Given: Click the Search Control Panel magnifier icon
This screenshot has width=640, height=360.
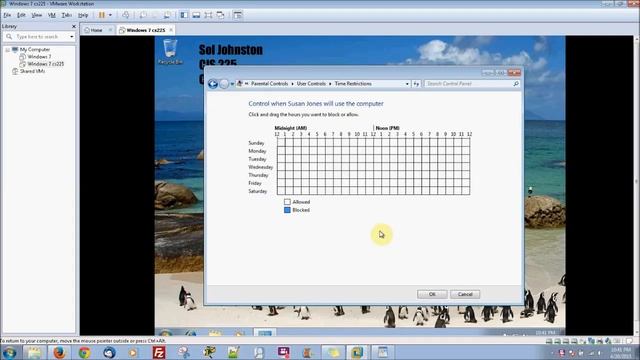Looking at the screenshot, I should [516, 84].
